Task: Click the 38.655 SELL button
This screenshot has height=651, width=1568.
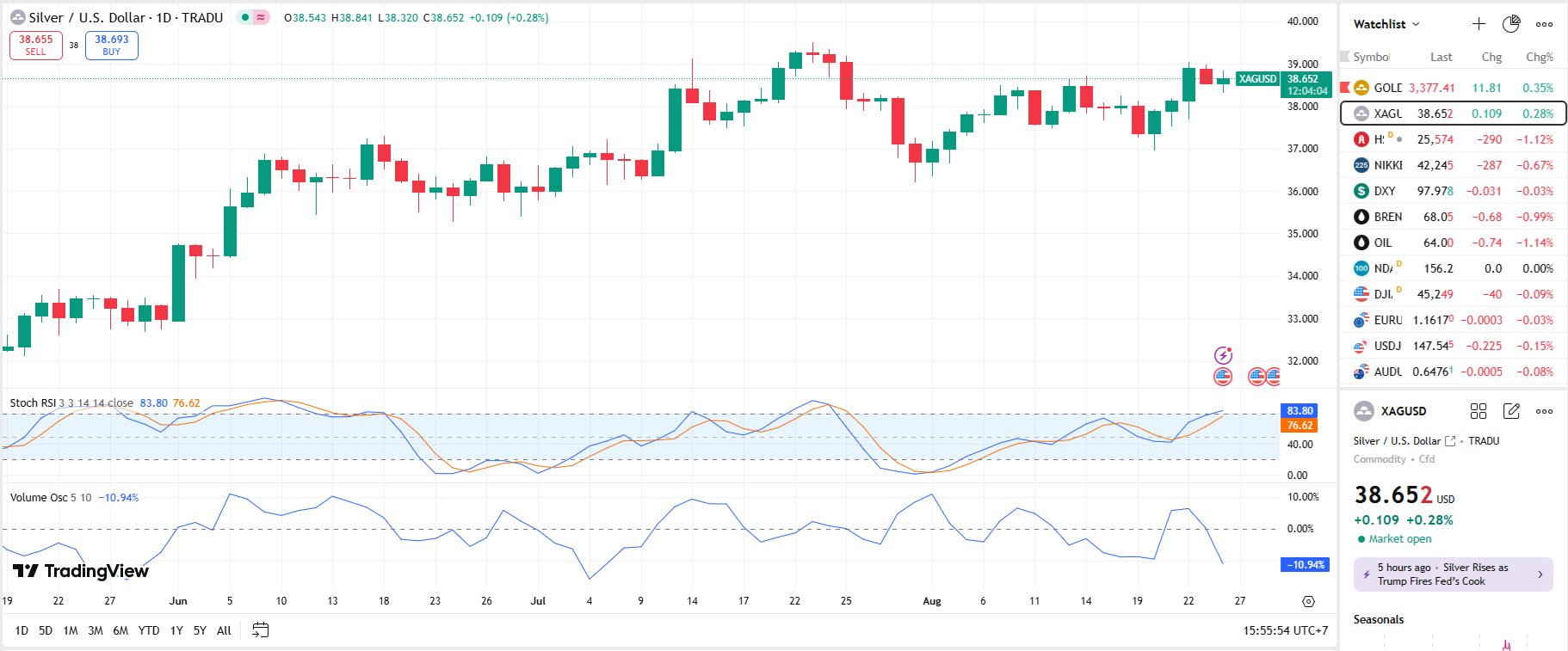Action: [x=36, y=45]
